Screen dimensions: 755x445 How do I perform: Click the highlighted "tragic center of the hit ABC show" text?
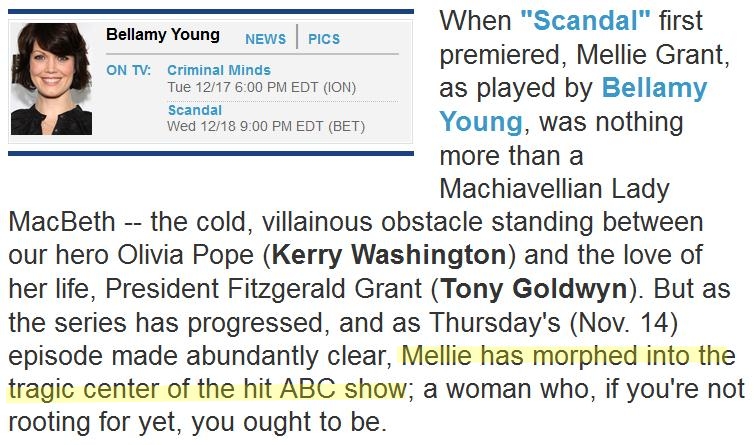[x=206, y=390]
